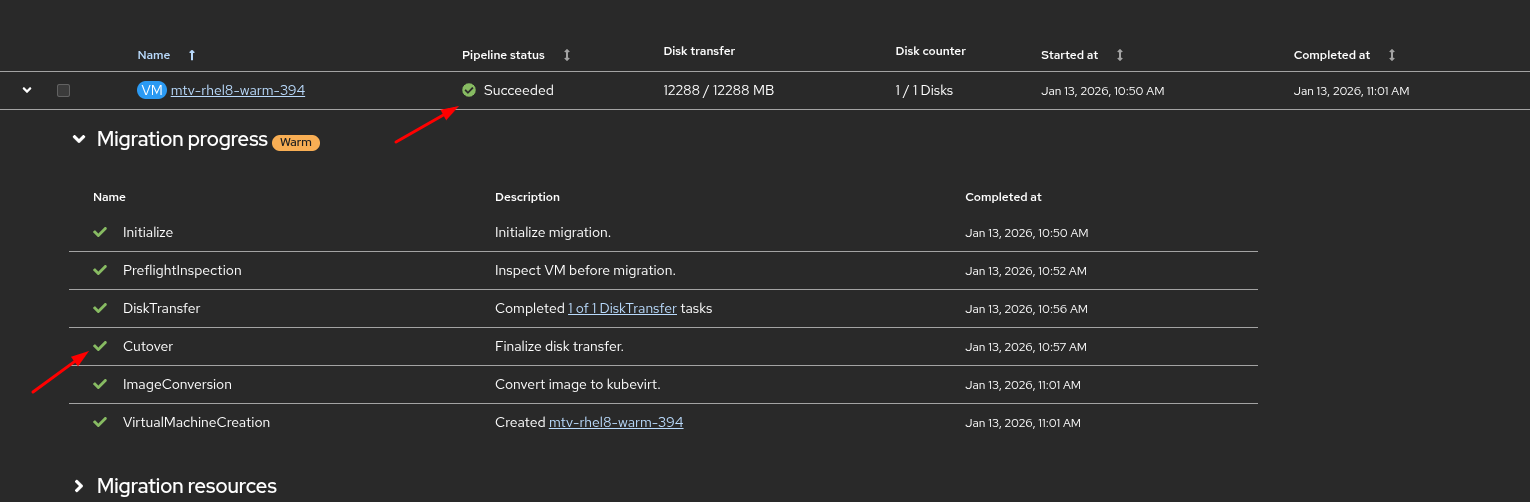Viewport: 1530px width, 502px height.
Task: Sort by Started at column arrows
Action: click(1120, 55)
